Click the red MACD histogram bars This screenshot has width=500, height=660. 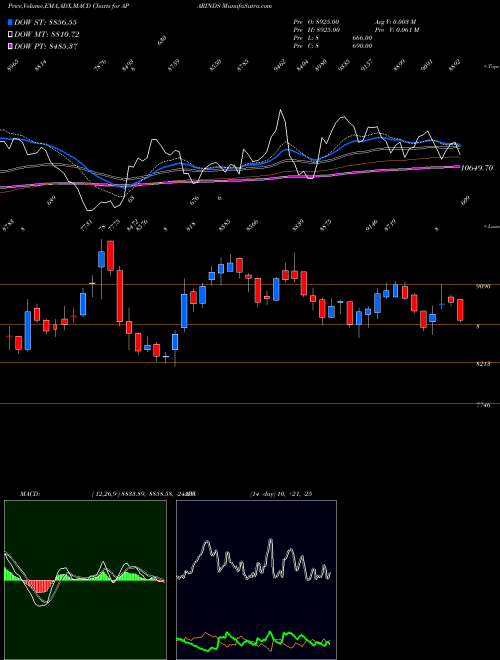click(x=40, y=586)
